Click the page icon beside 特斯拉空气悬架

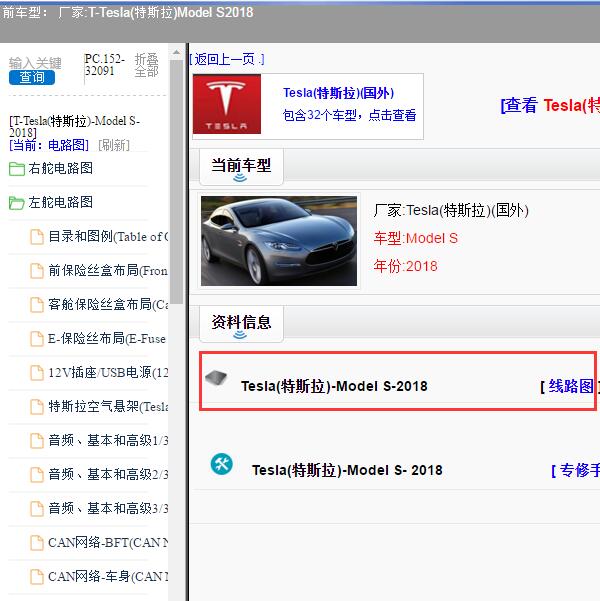[x=37, y=407]
